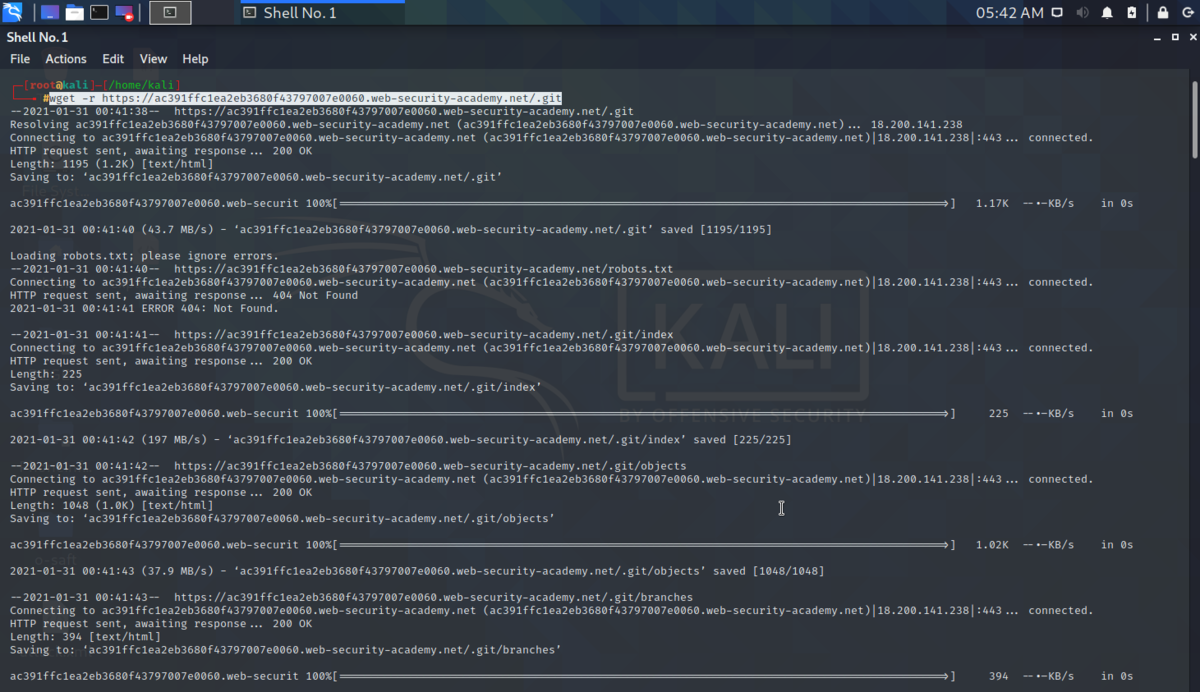The width and height of the screenshot is (1200, 692).
Task: Click the '.git/index' URL line
Action: coord(342,334)
